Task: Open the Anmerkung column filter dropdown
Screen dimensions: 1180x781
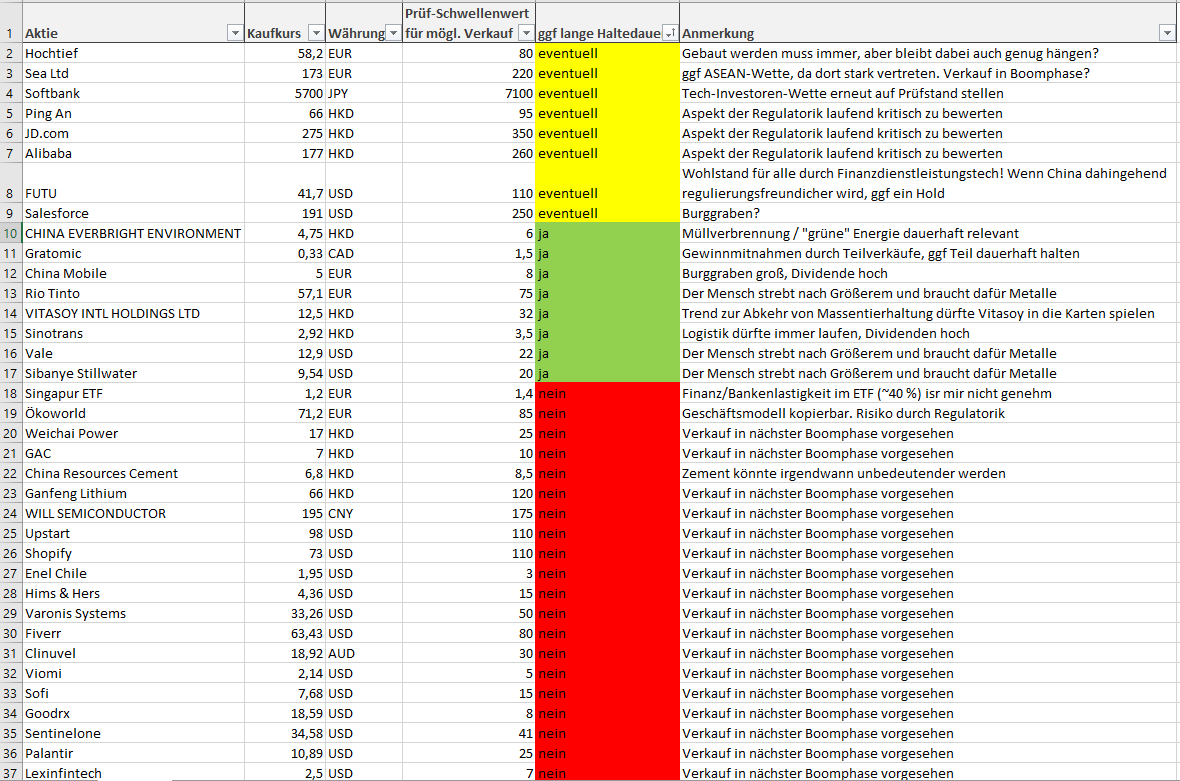Action: (1167, 33)
